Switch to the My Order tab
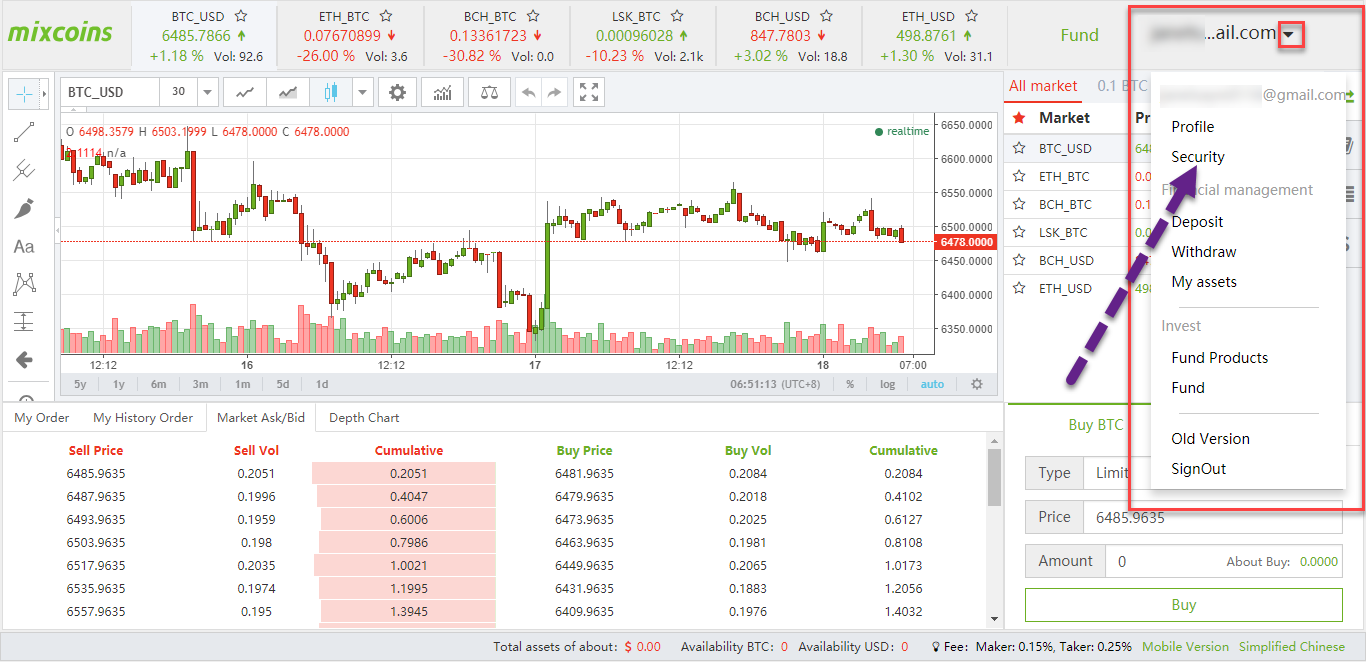 [x=42, y=418]
